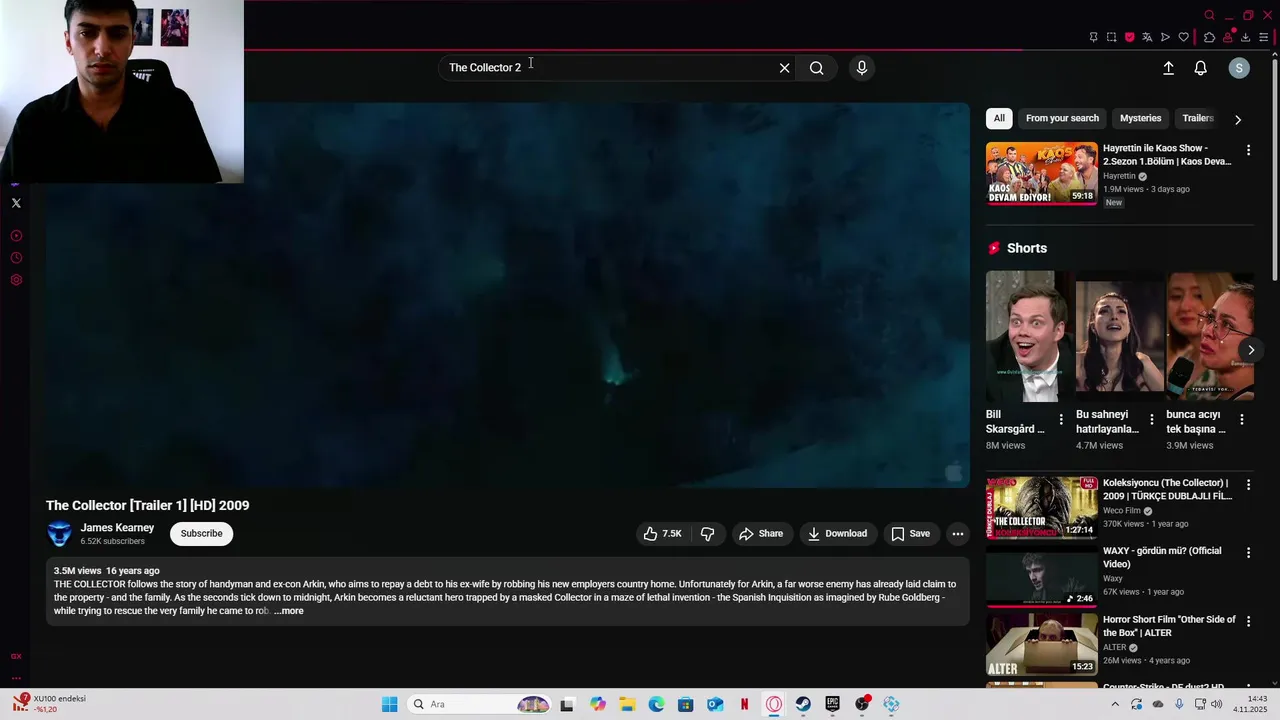The width and height of the screenshot is (1280, 720).
Task: Open the GX icon at the sidebar bottom
Action: [x=16, y=656]
